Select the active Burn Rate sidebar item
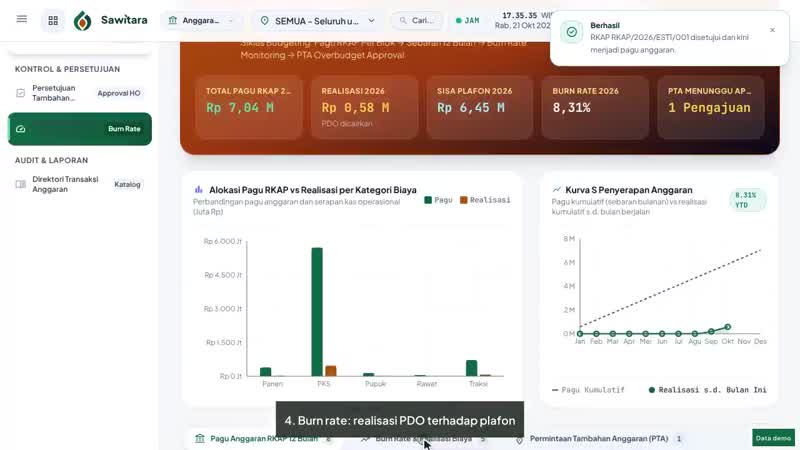 tap(80, 129)
